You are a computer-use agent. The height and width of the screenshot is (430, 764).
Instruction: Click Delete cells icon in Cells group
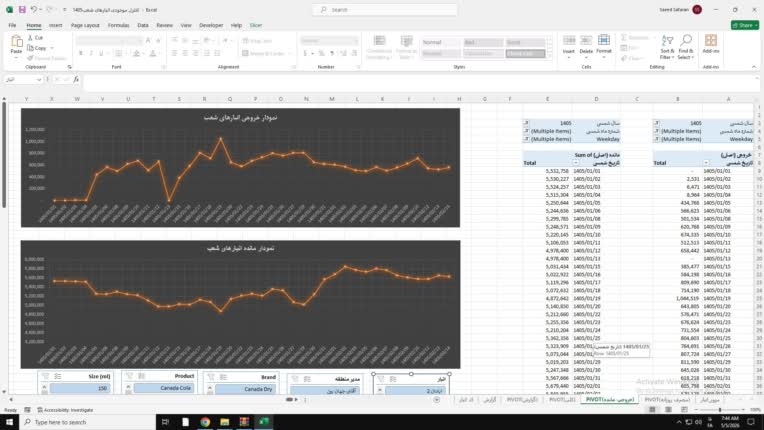(586, 40)
